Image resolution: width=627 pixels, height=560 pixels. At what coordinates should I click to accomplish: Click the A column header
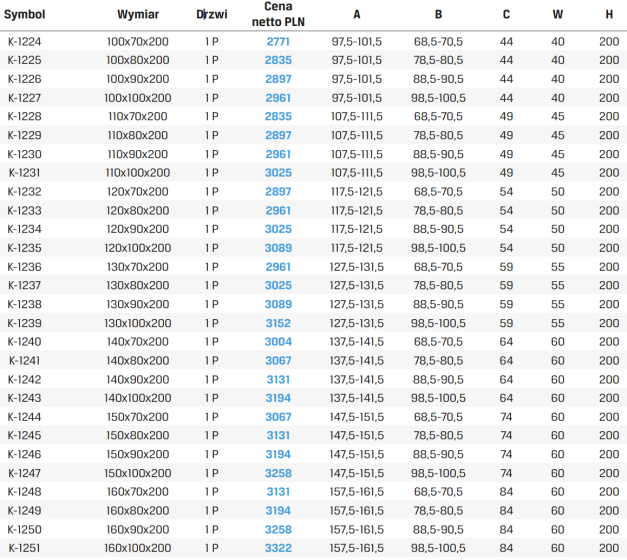pos(357,14)
